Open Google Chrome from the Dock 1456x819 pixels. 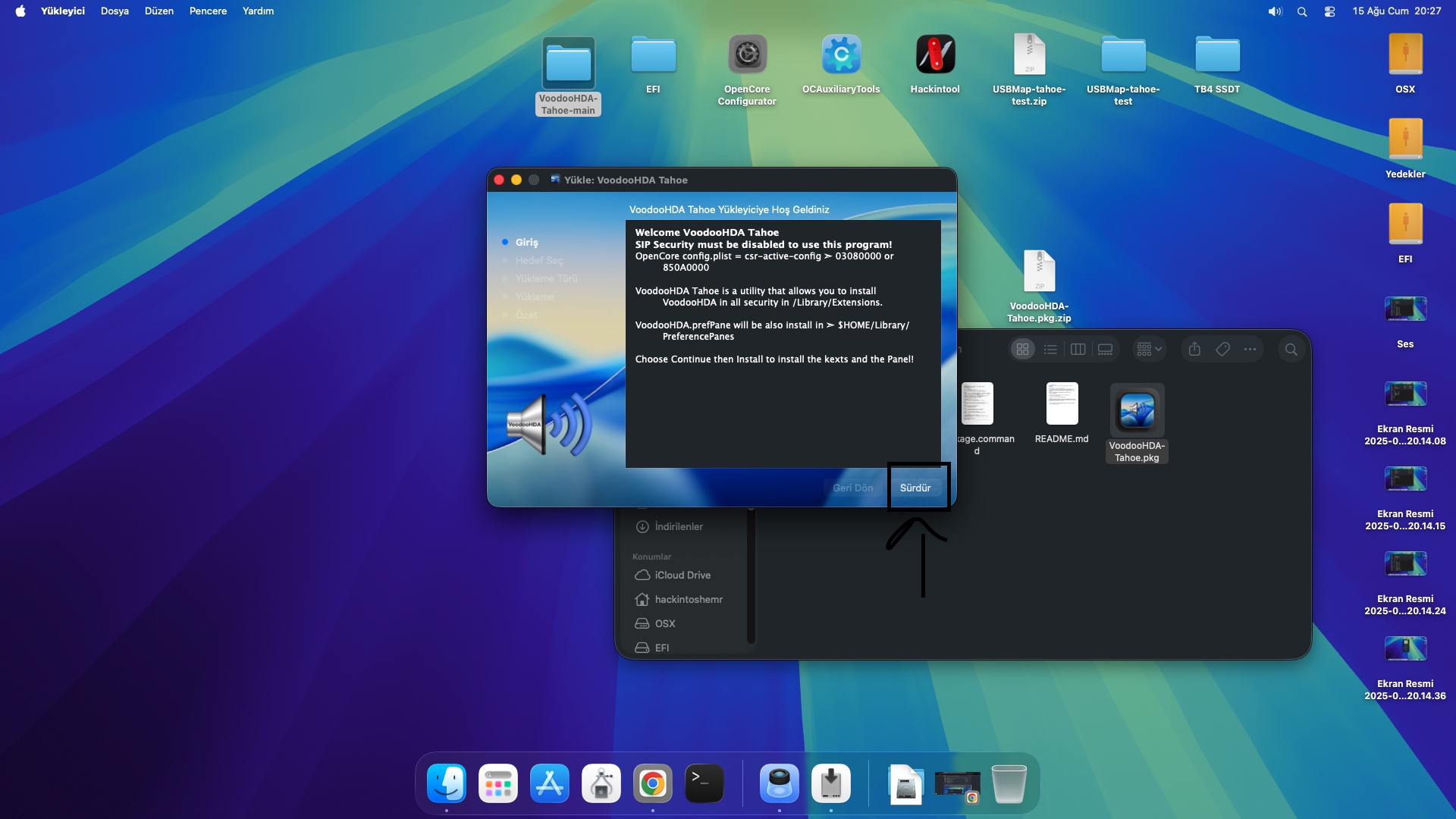(652, 783)
